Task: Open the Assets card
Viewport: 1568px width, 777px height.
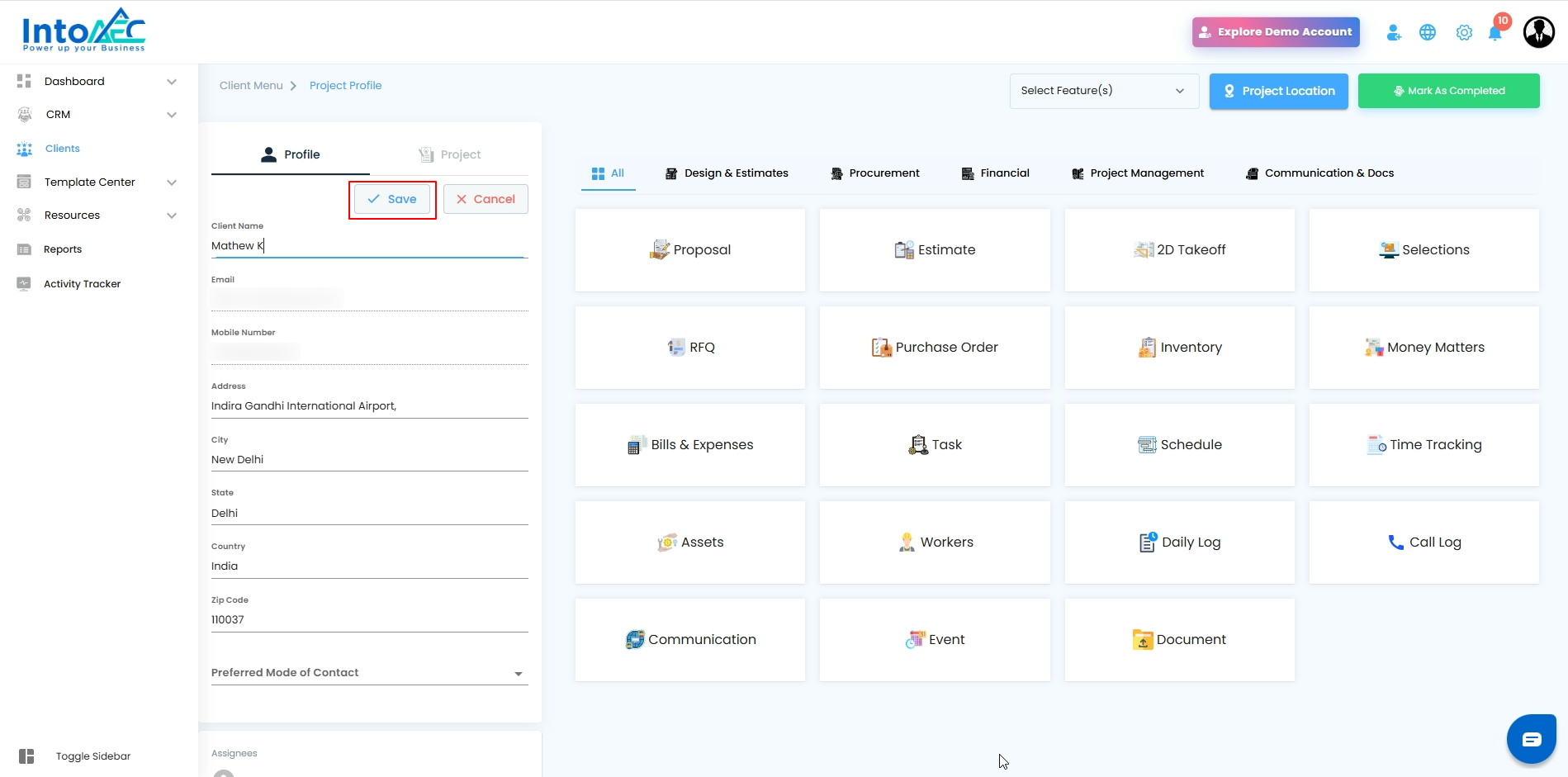Action: coord(690,542)
